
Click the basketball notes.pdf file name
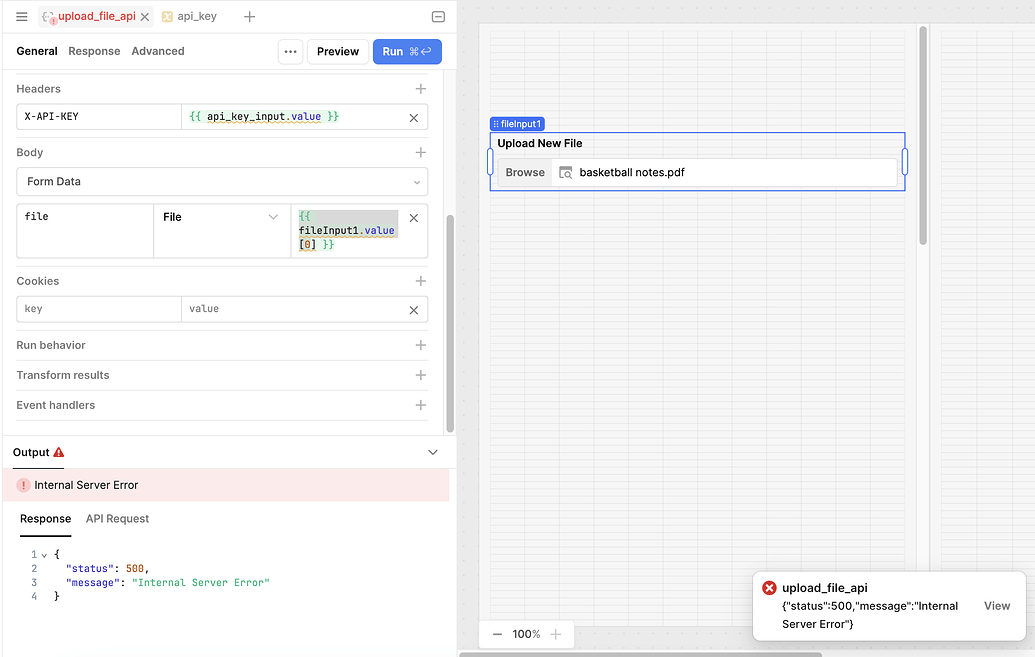pyautogui.click(x=632, y=172)
